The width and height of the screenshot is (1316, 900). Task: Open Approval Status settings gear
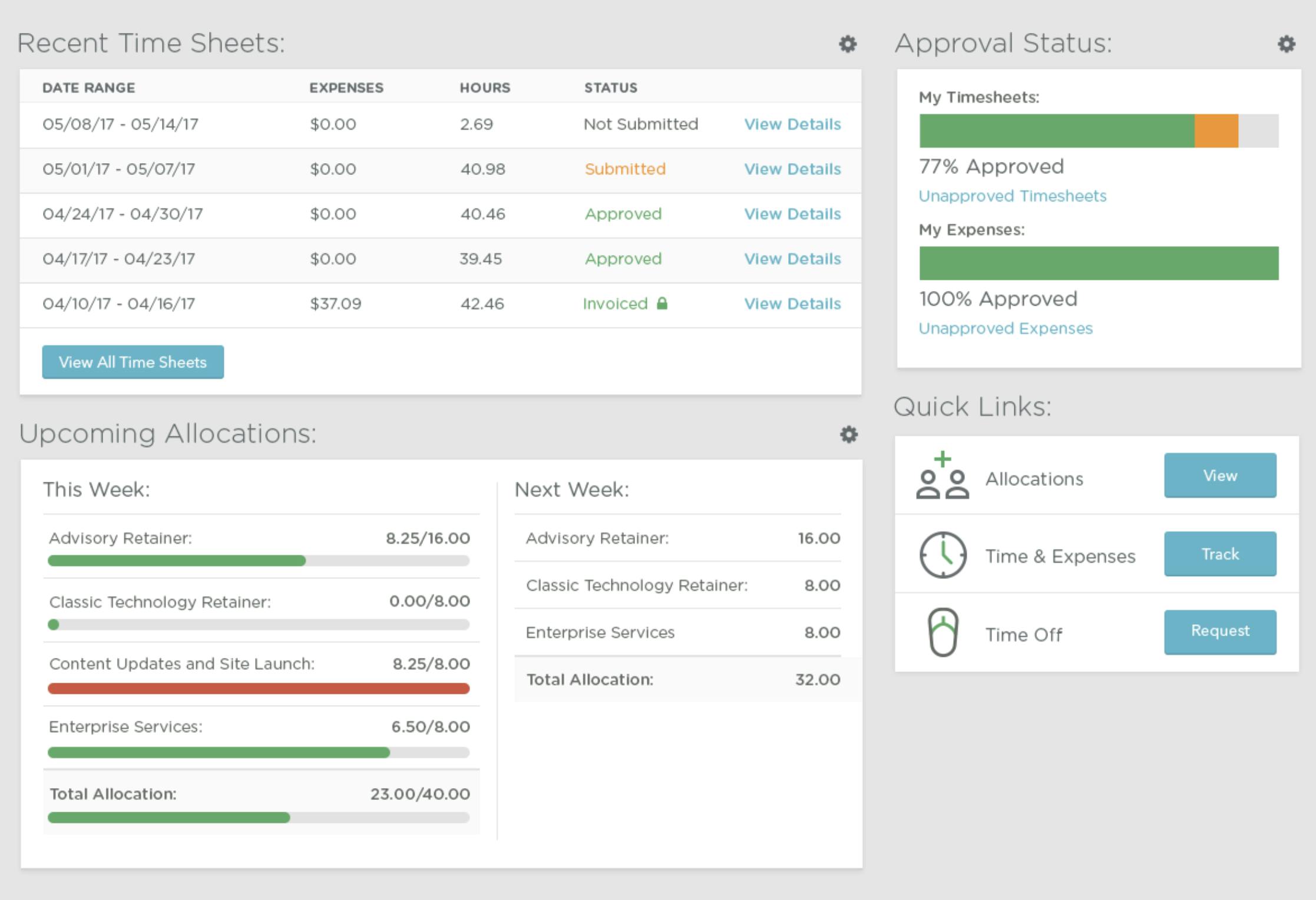click(x=1287, y=44)
